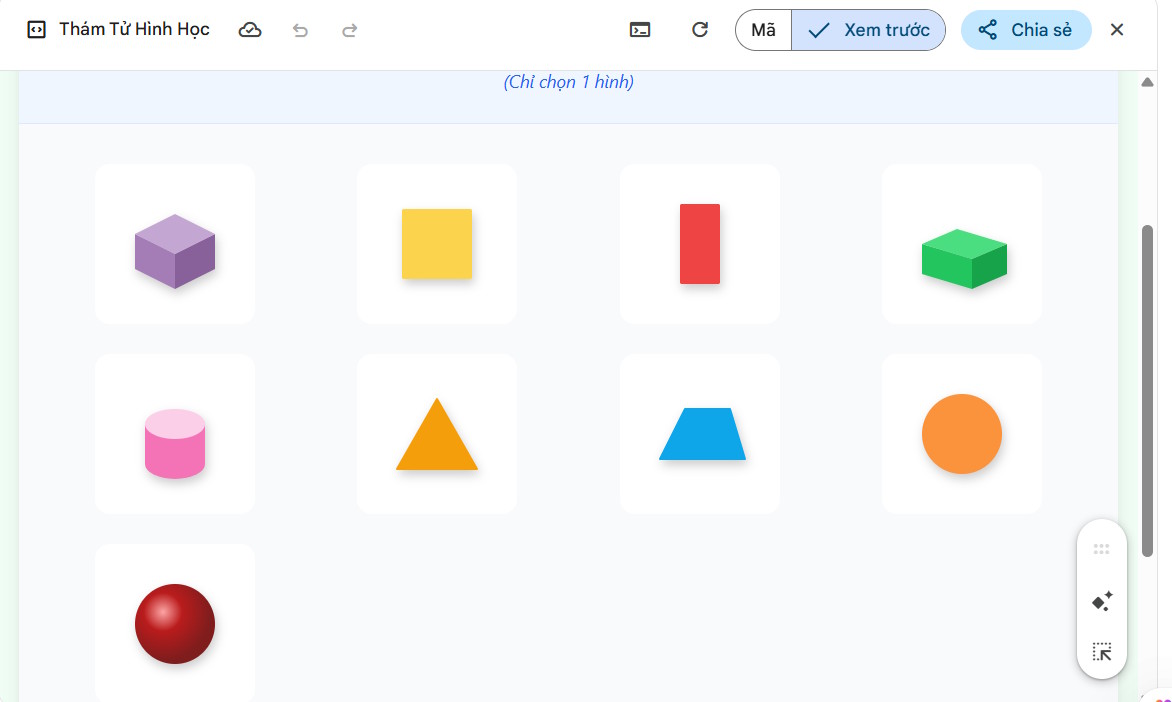Select the pink cylinder shape card
This screenshot has width=1172, height=702.
175,434
